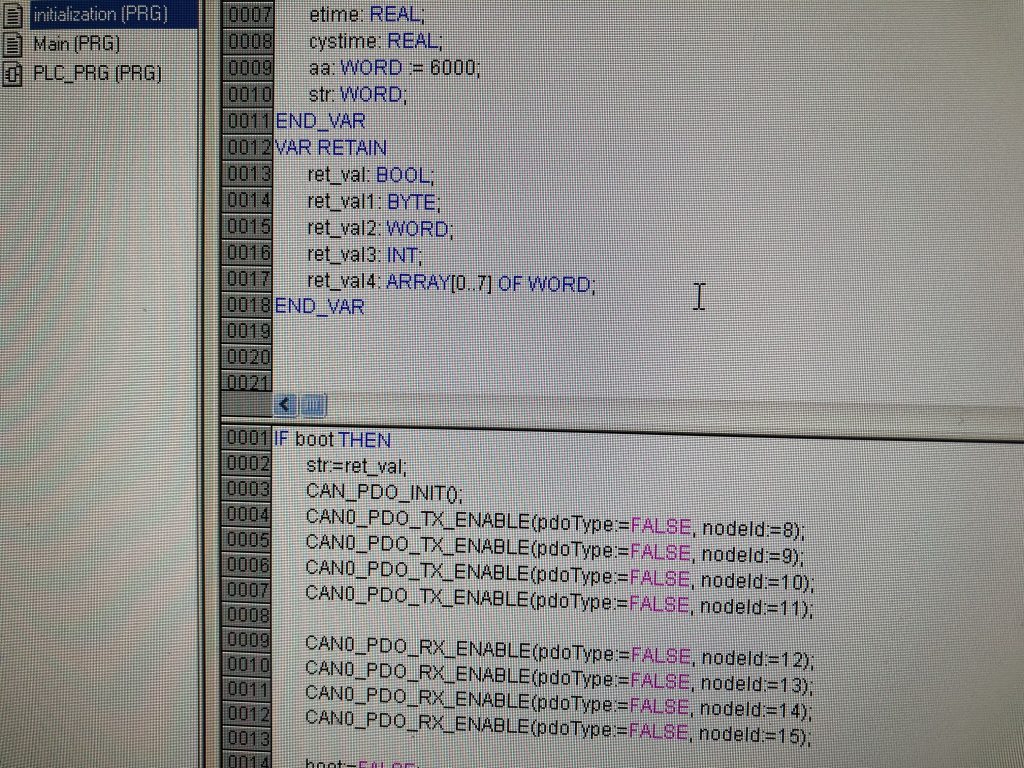
Task: Select initialization (PRG) in the POU tree
Action: tap(99, 15)
